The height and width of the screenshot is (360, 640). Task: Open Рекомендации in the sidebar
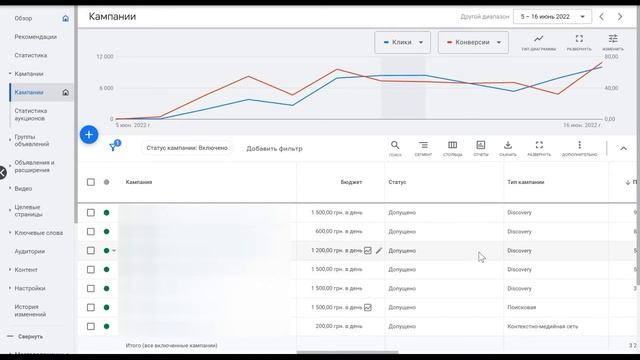pos(36,37)
